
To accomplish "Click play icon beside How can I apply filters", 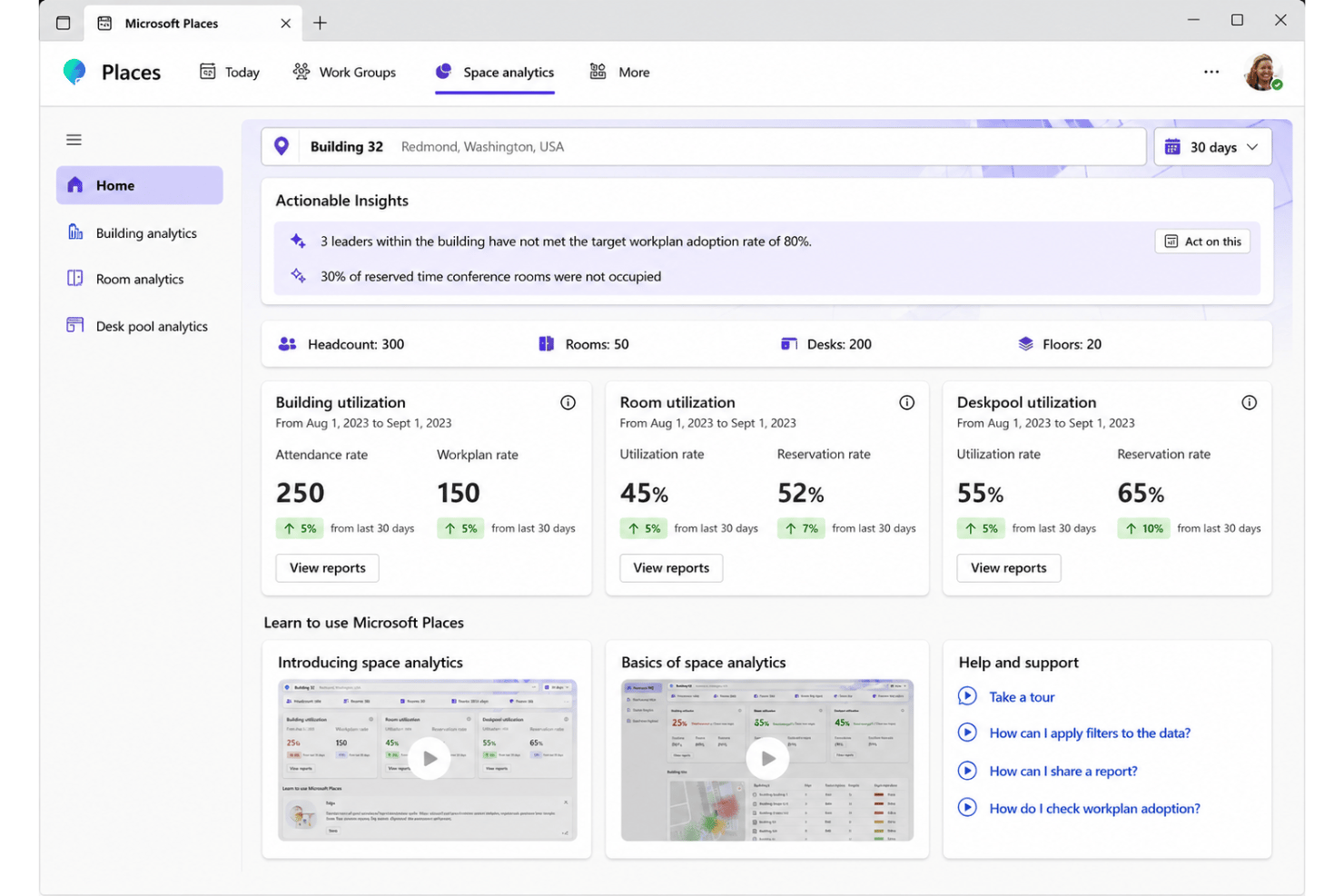I will (967, 733).
